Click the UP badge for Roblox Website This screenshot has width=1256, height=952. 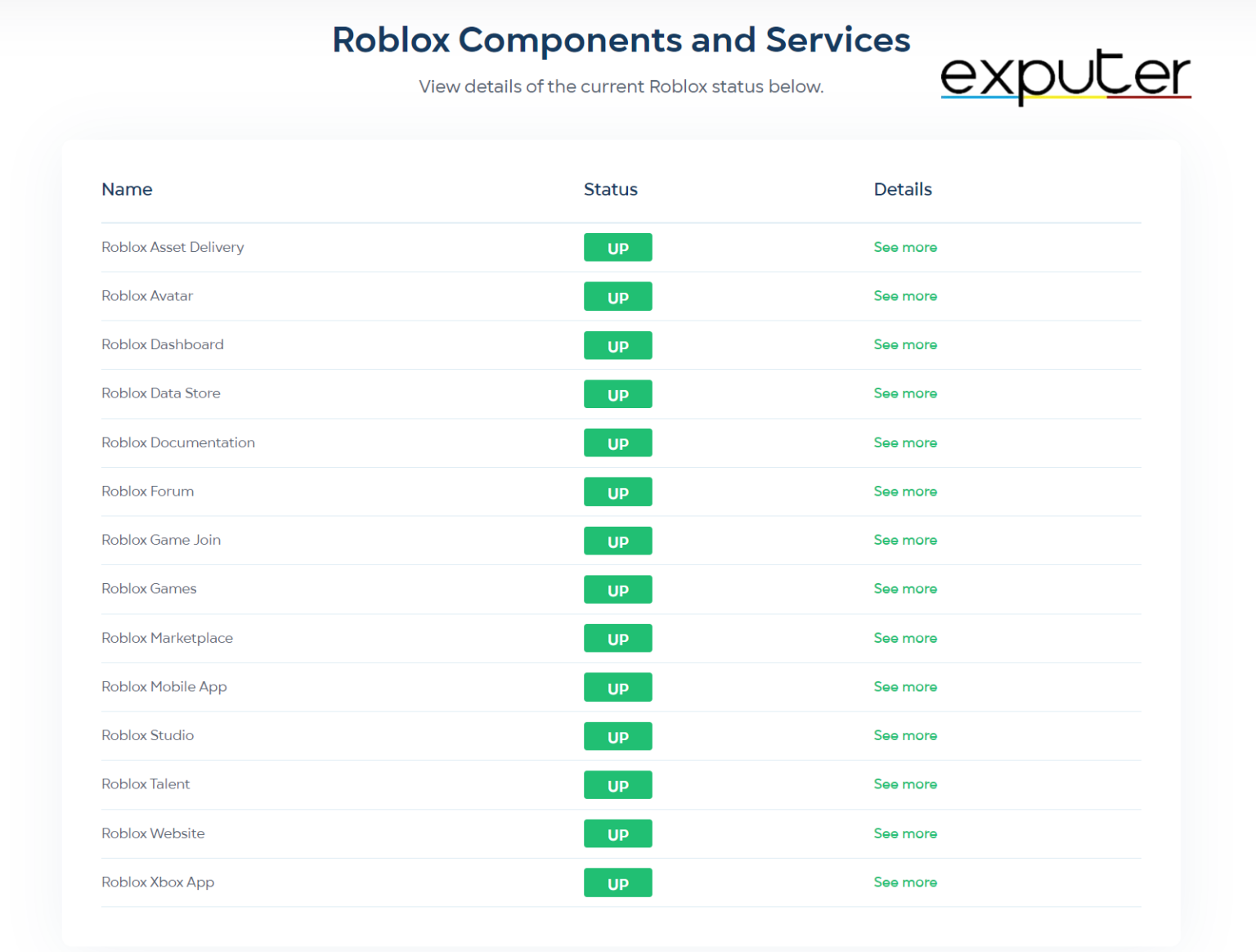tap(617, 833)
